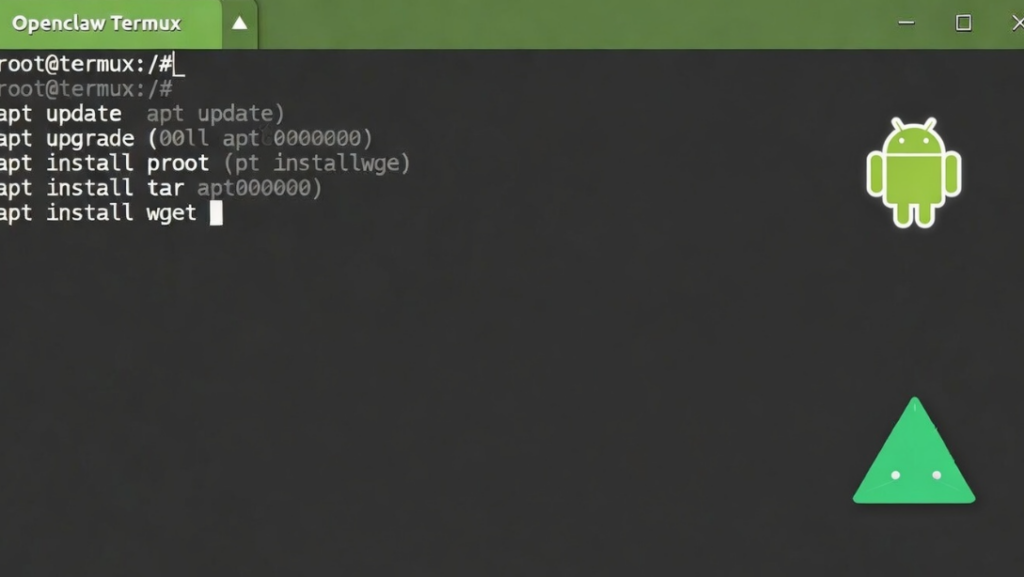Viewport: 1024px width, 577px height.
Task: Maximize the Termux window
Action: [x=963, y=23]
